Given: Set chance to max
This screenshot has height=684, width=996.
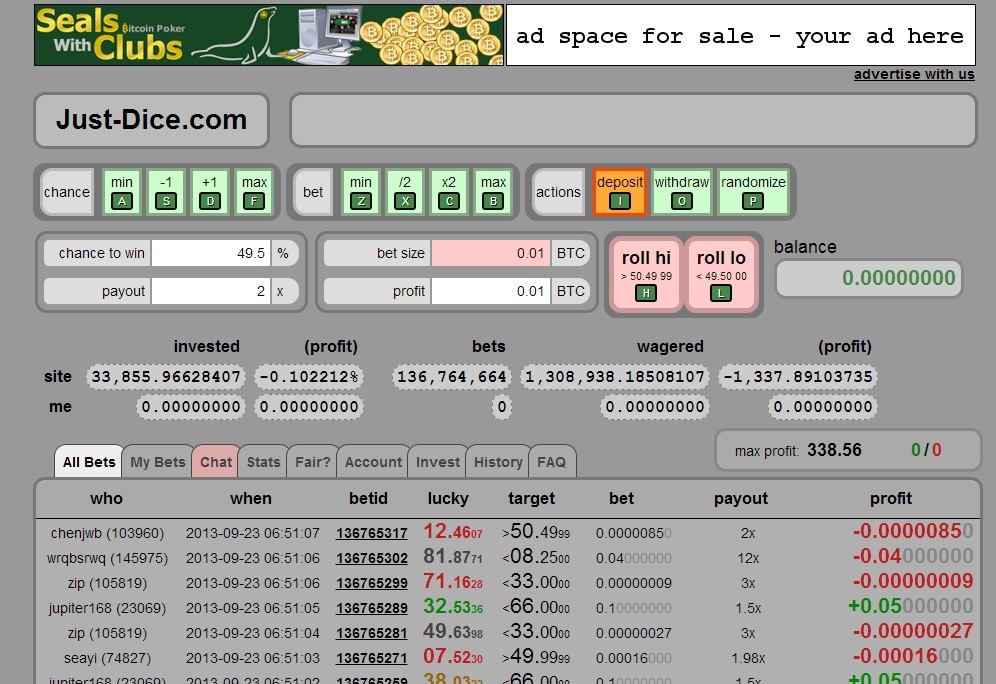Looking at the screenshot, I should click(254, 192).
